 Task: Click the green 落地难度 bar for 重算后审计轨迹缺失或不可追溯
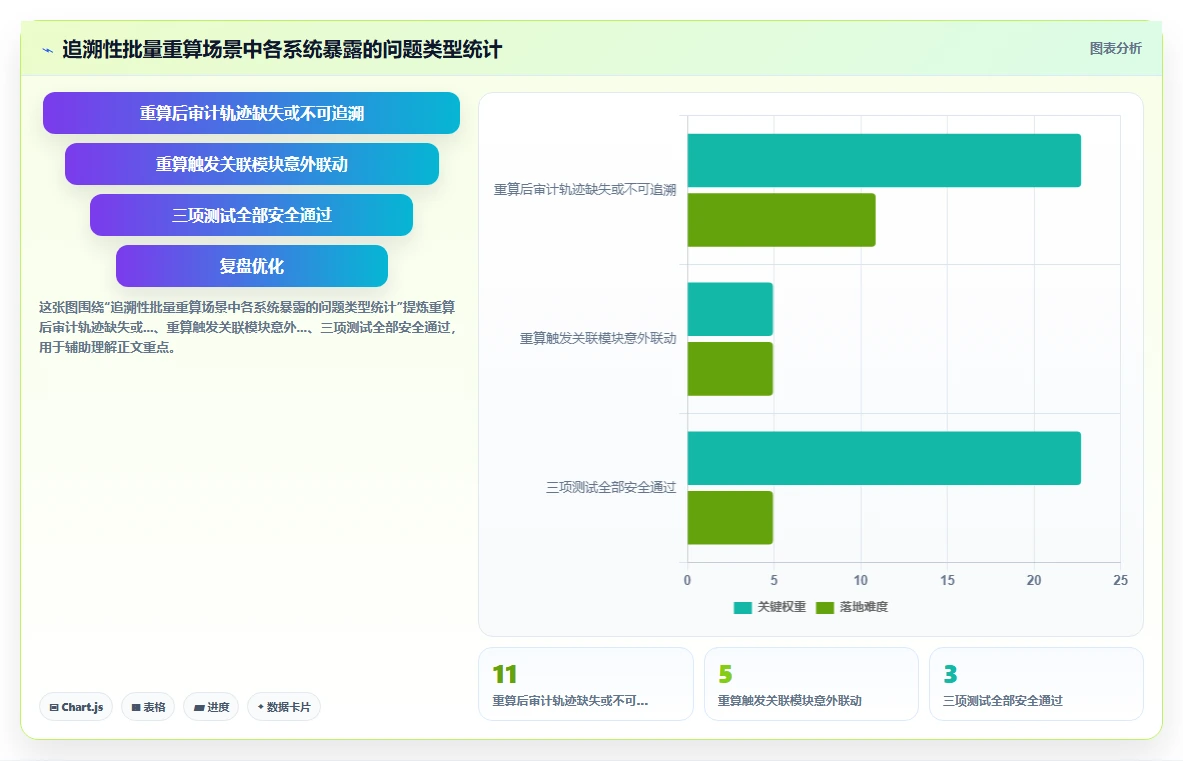pyautogui.click(x=781, y=219)
